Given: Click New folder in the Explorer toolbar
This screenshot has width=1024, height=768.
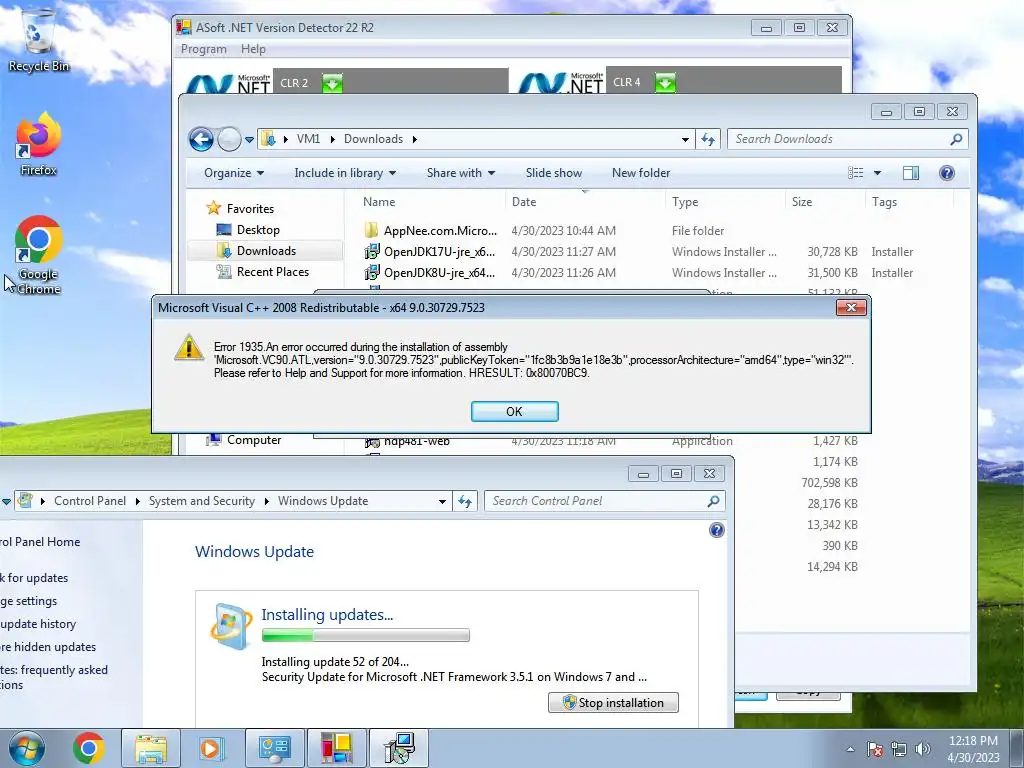Looking at the screenshot, I should (x=641, y=173).
